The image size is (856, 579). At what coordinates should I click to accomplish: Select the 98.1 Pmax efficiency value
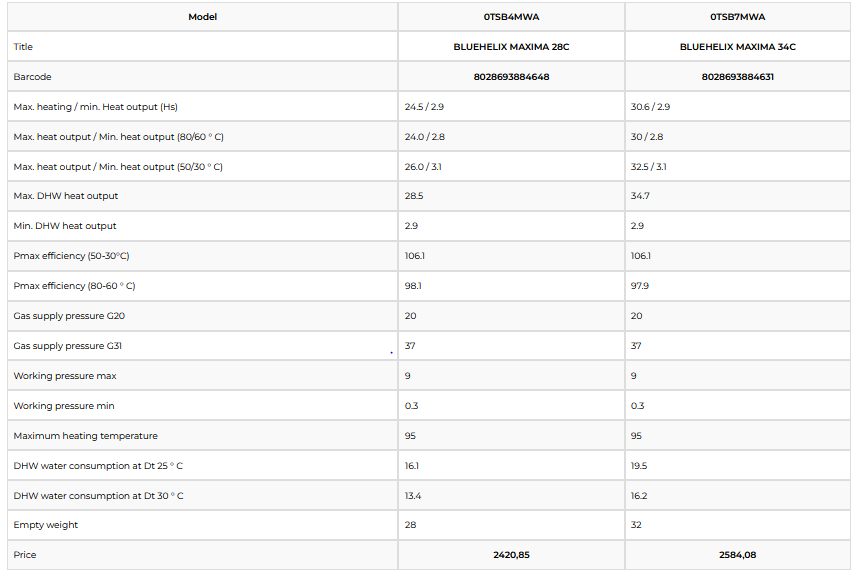click(x=413, y=286)
